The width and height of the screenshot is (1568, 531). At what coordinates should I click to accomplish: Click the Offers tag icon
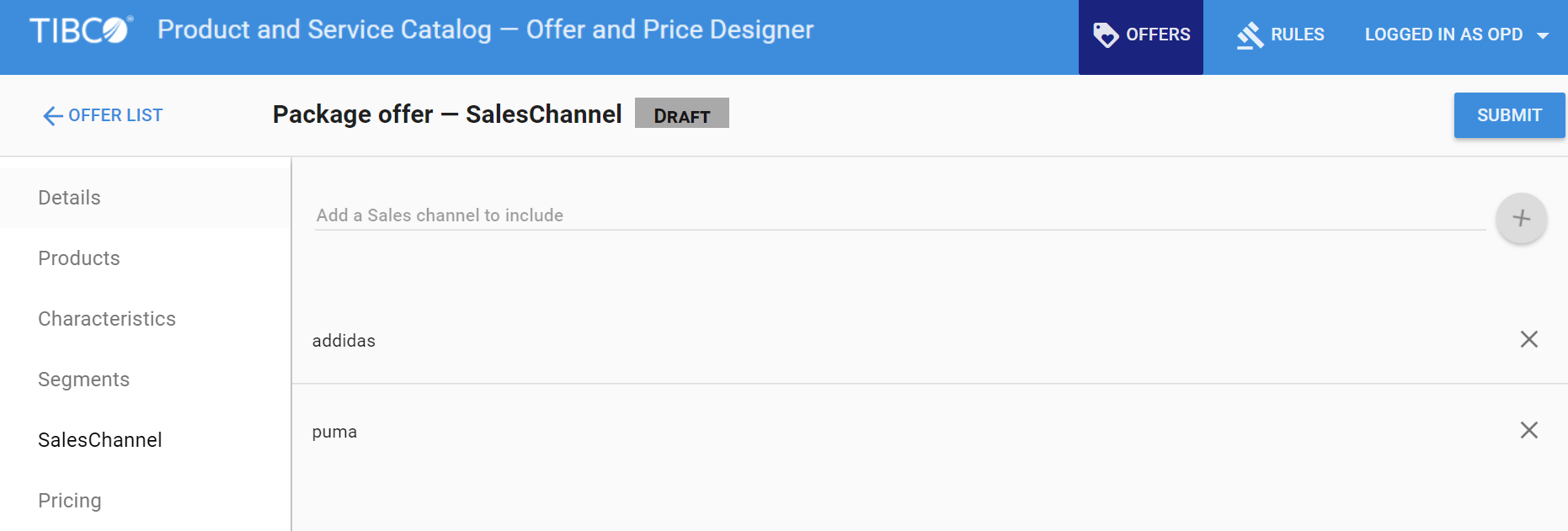click(x=1105, y=35)
